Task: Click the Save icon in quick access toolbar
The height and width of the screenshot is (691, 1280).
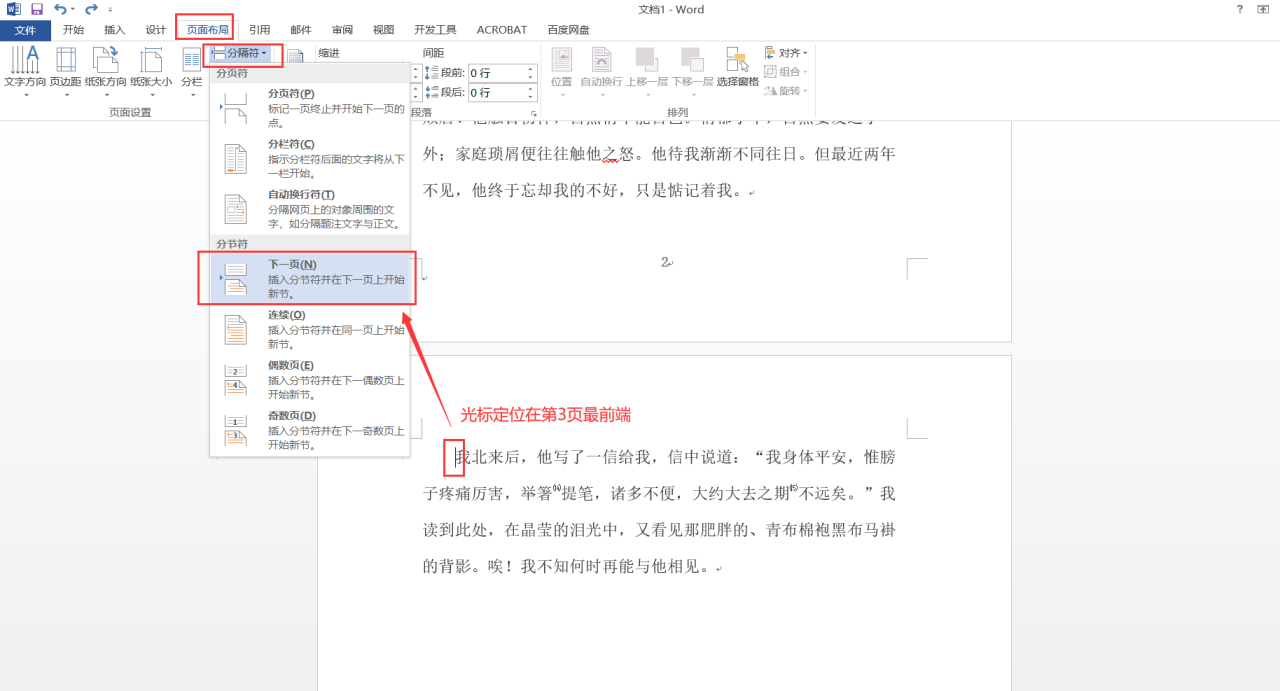Action: click(37, 9)
